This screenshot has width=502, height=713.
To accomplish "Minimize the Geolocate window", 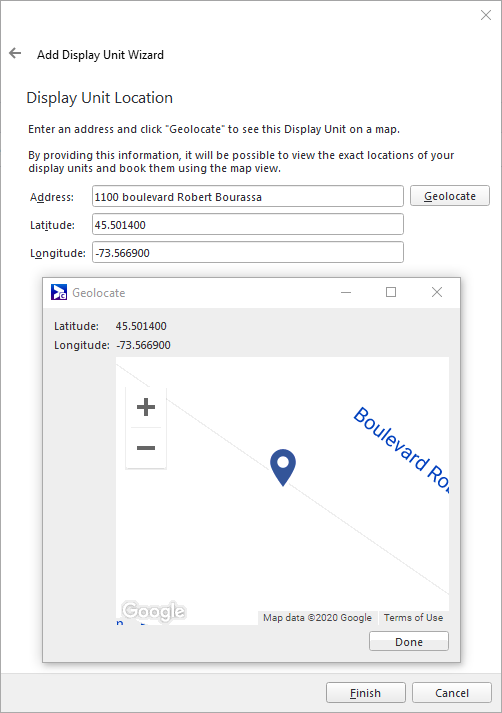I will tap(346, 292).
